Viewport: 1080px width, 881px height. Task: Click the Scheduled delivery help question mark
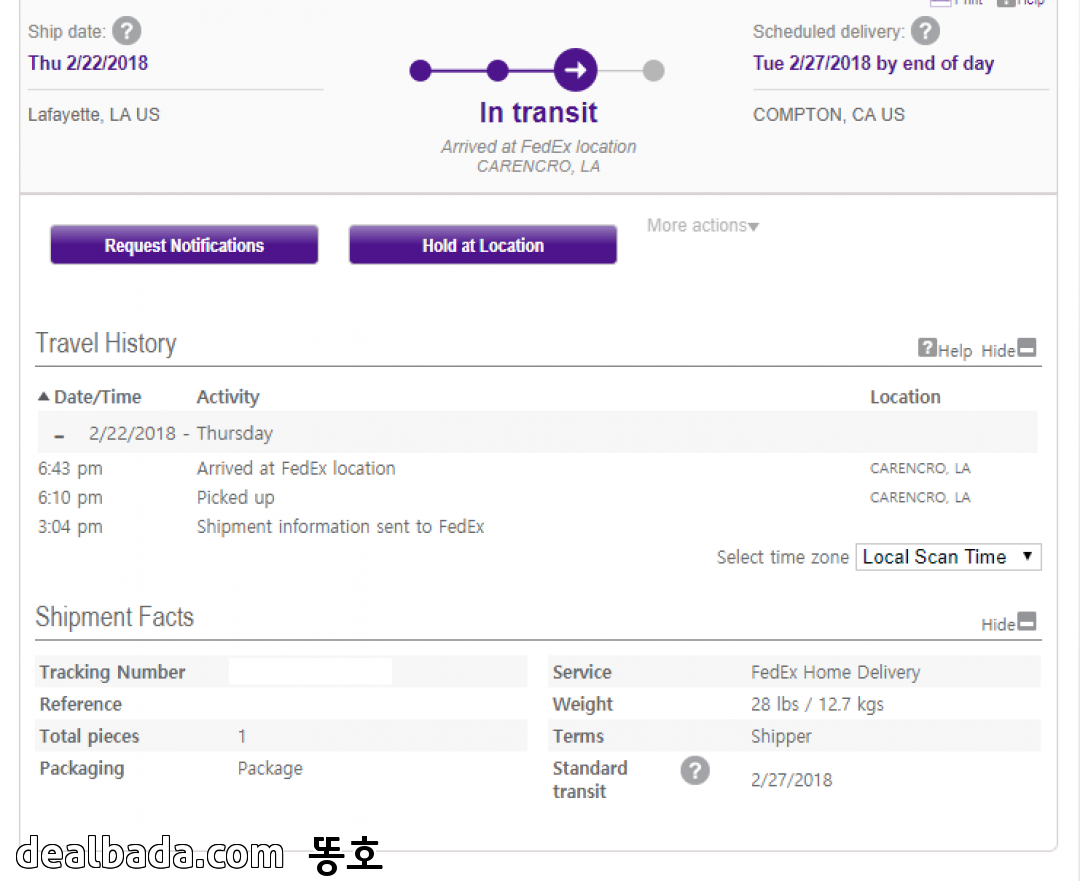coord(925,31)
